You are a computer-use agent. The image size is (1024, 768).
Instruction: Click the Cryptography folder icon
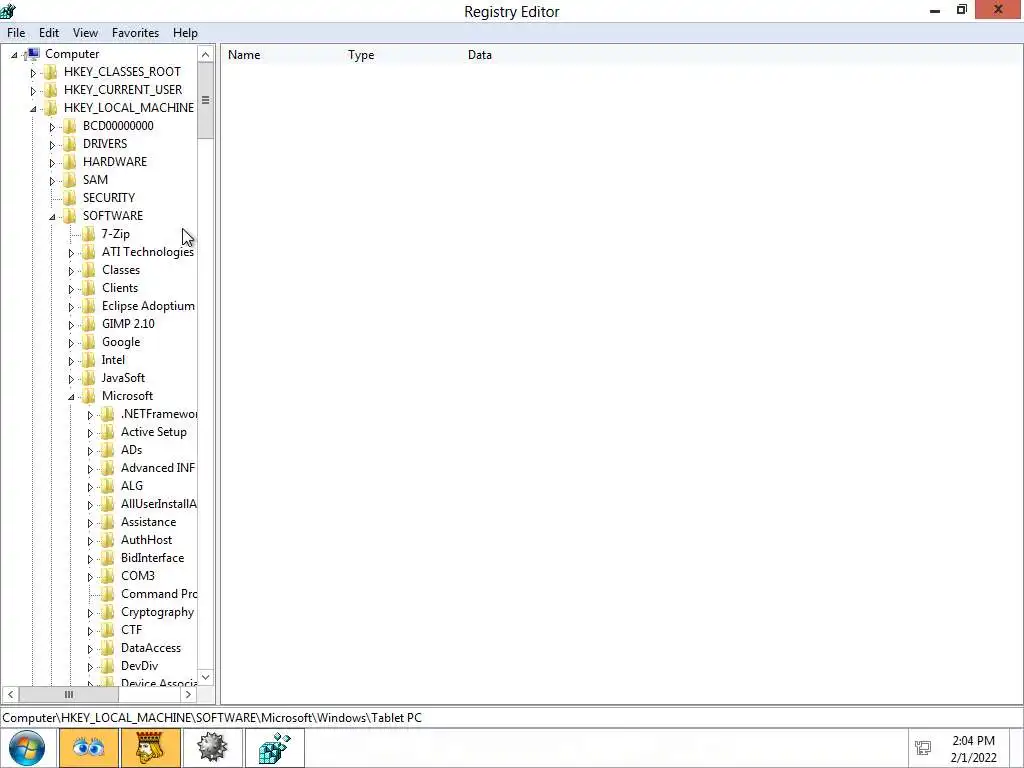108,612
